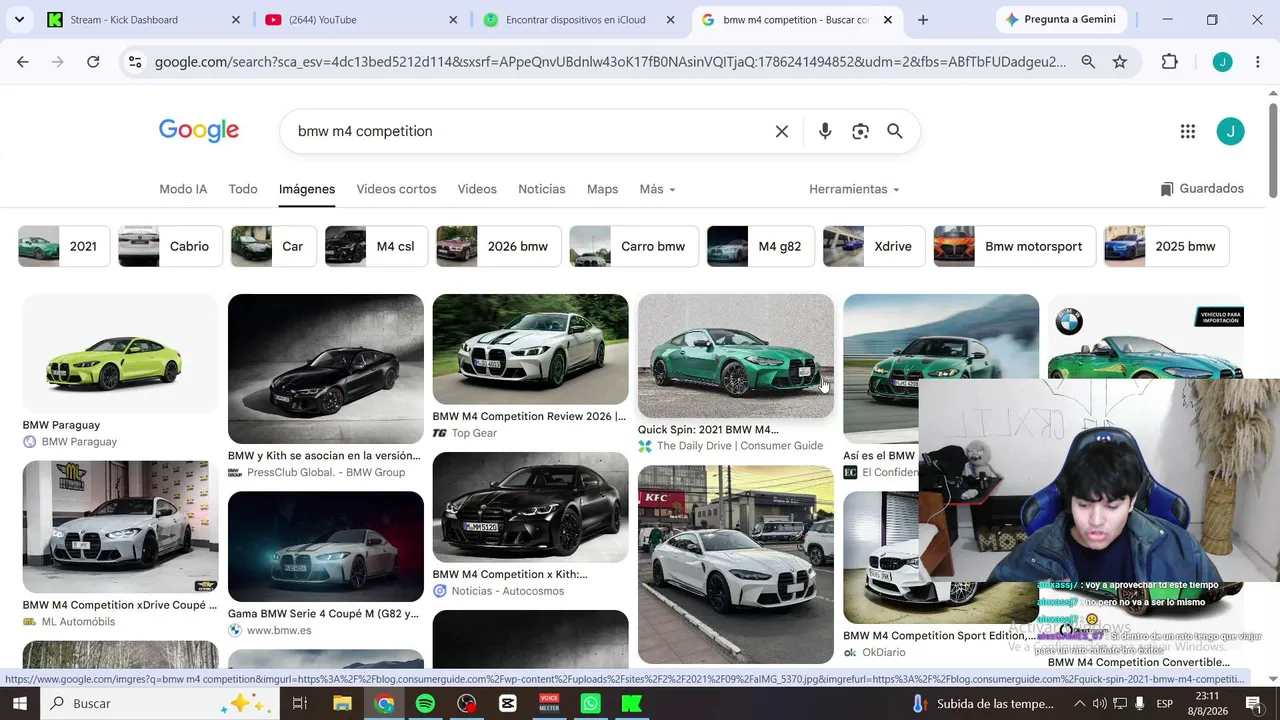Start voice search with the microphone icon
The image size is (1280, 720).
pyautogui.click(x=825, y=131)
